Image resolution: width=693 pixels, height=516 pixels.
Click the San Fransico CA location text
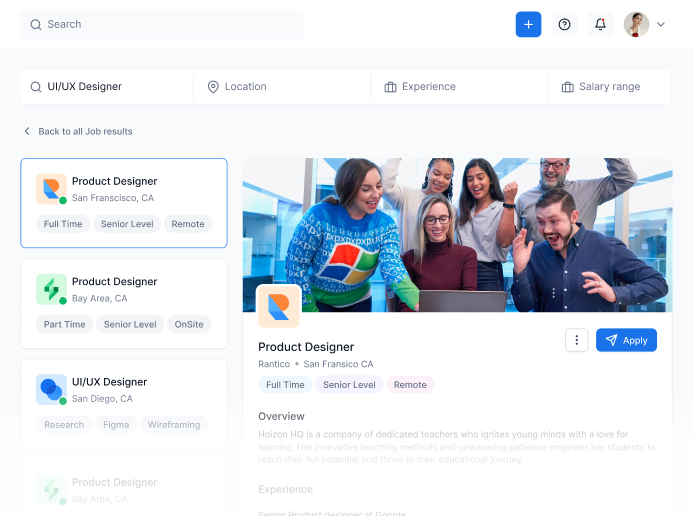[x=339, y=364]
